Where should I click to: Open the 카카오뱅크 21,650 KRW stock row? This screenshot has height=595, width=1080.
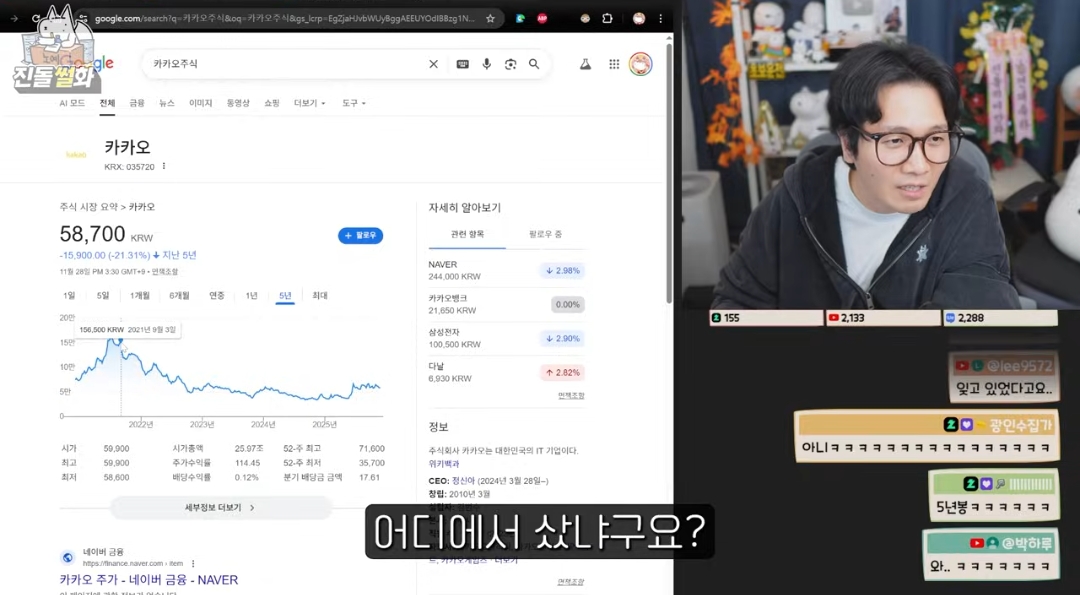pos(506,304)
